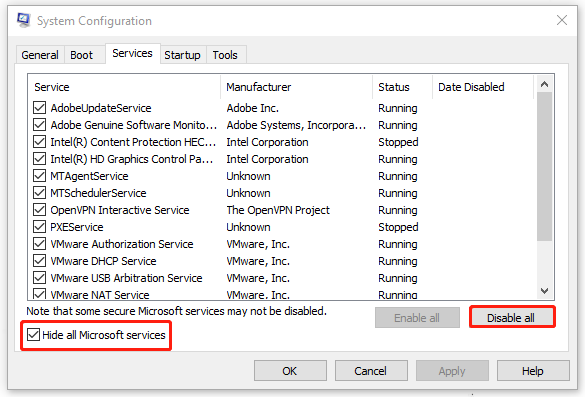The height and width of the screenshot is (397, 585).
Task: Click the services list scrollbar thumb
Action: pyautogui.click(x=544, y=166)
